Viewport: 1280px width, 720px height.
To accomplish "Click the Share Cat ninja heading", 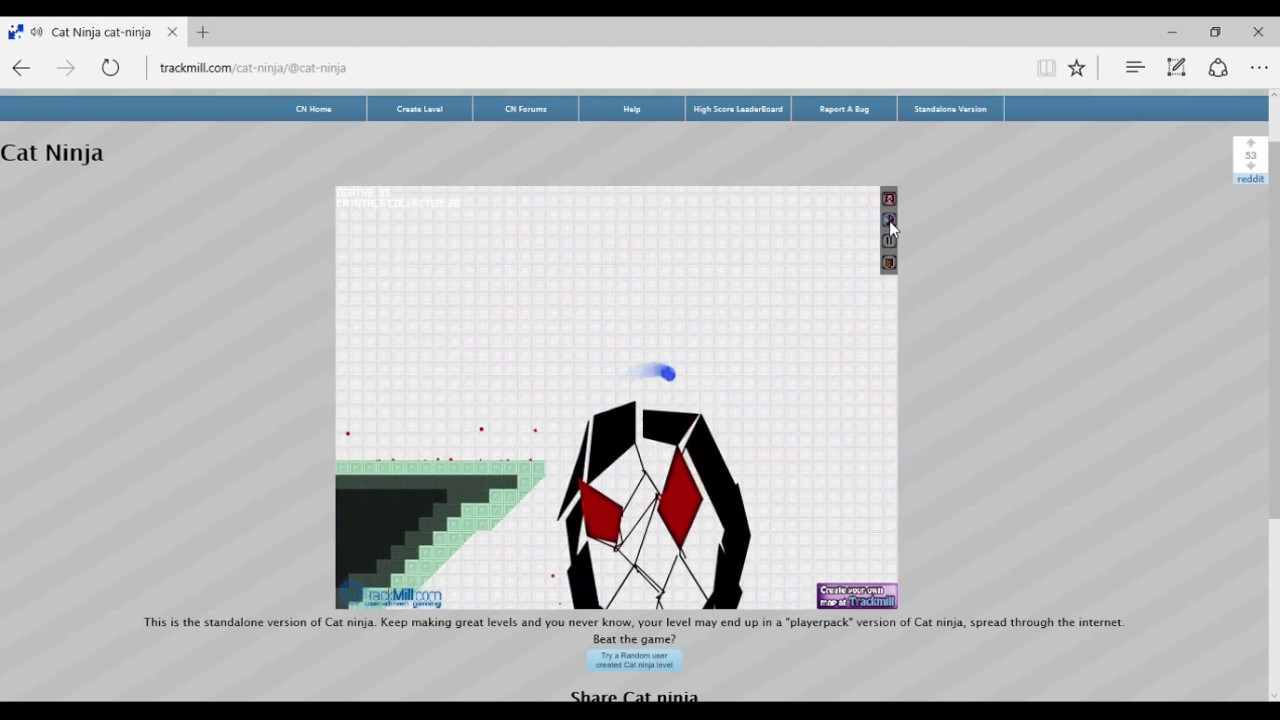I will [x=634, y=696].
